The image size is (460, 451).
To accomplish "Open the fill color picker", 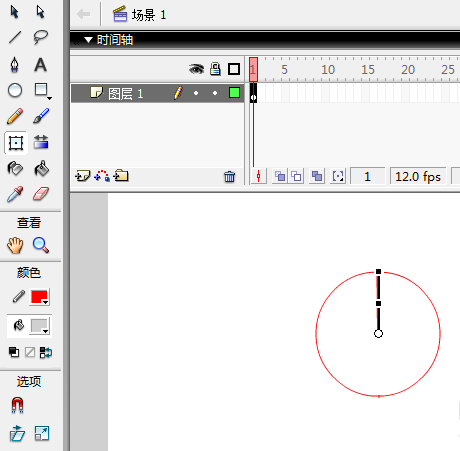I will (40, 326).
